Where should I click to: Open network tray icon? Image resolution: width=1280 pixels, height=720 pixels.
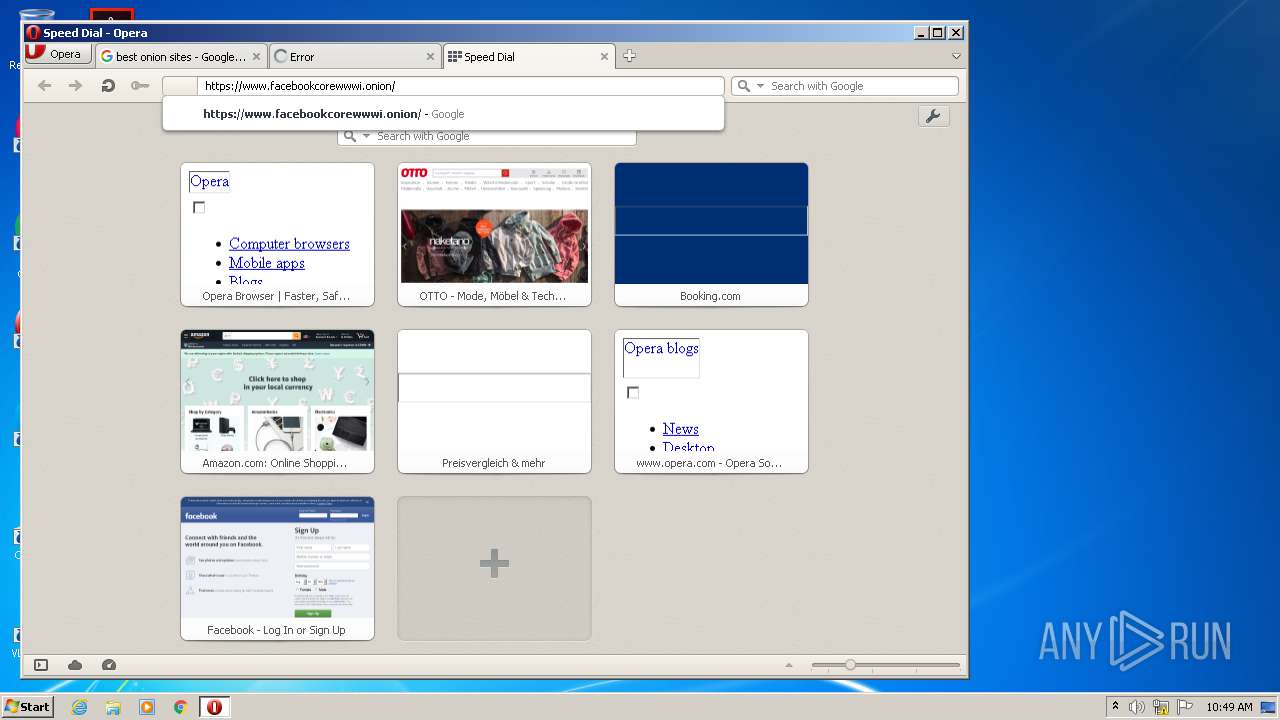(1161, 707)
